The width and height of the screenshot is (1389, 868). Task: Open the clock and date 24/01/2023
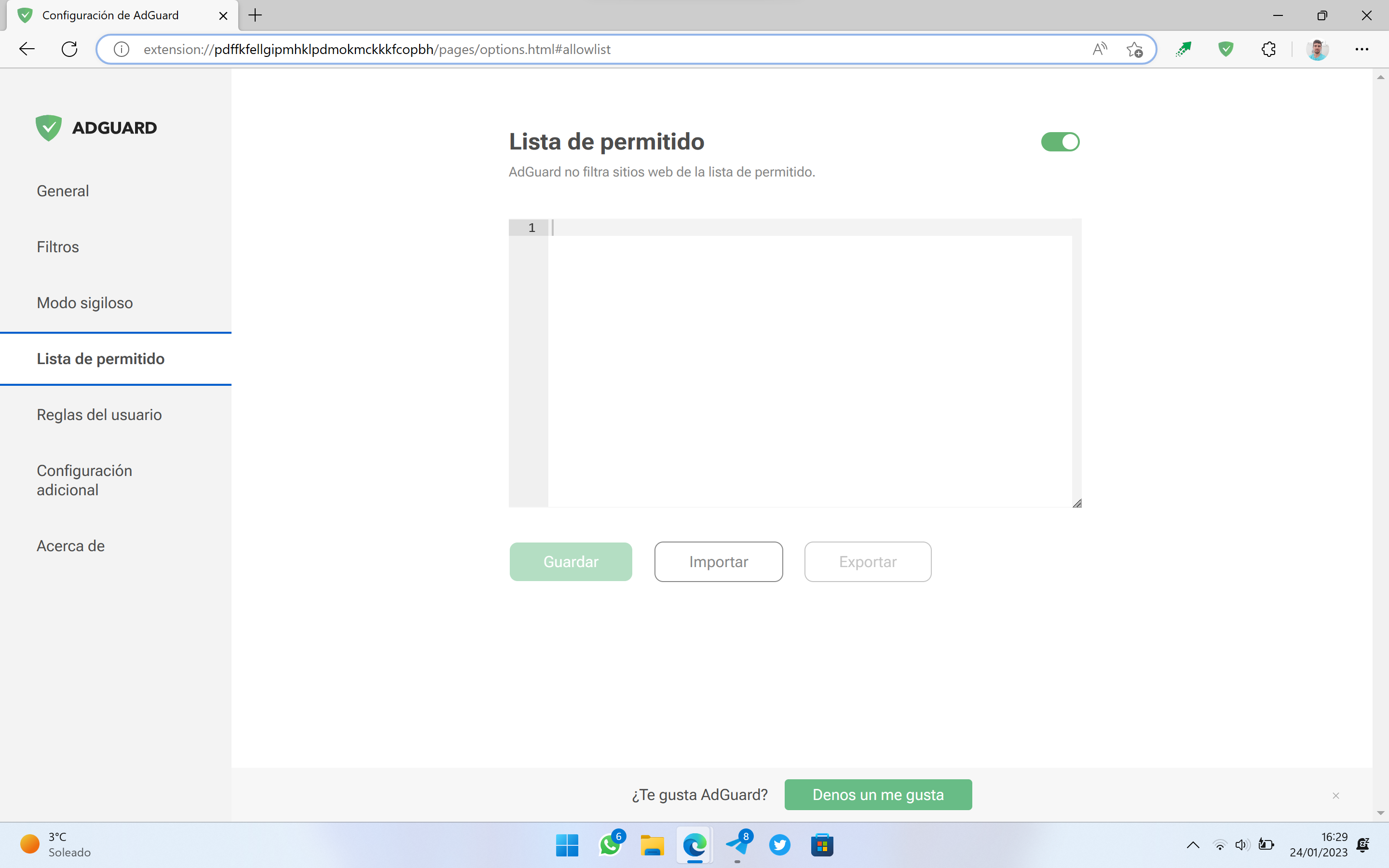click(1319, 844)
